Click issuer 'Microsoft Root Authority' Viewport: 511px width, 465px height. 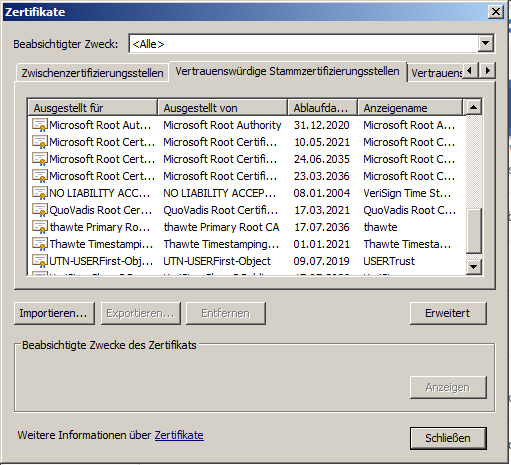pyautogui.click(x=222, y=125)
